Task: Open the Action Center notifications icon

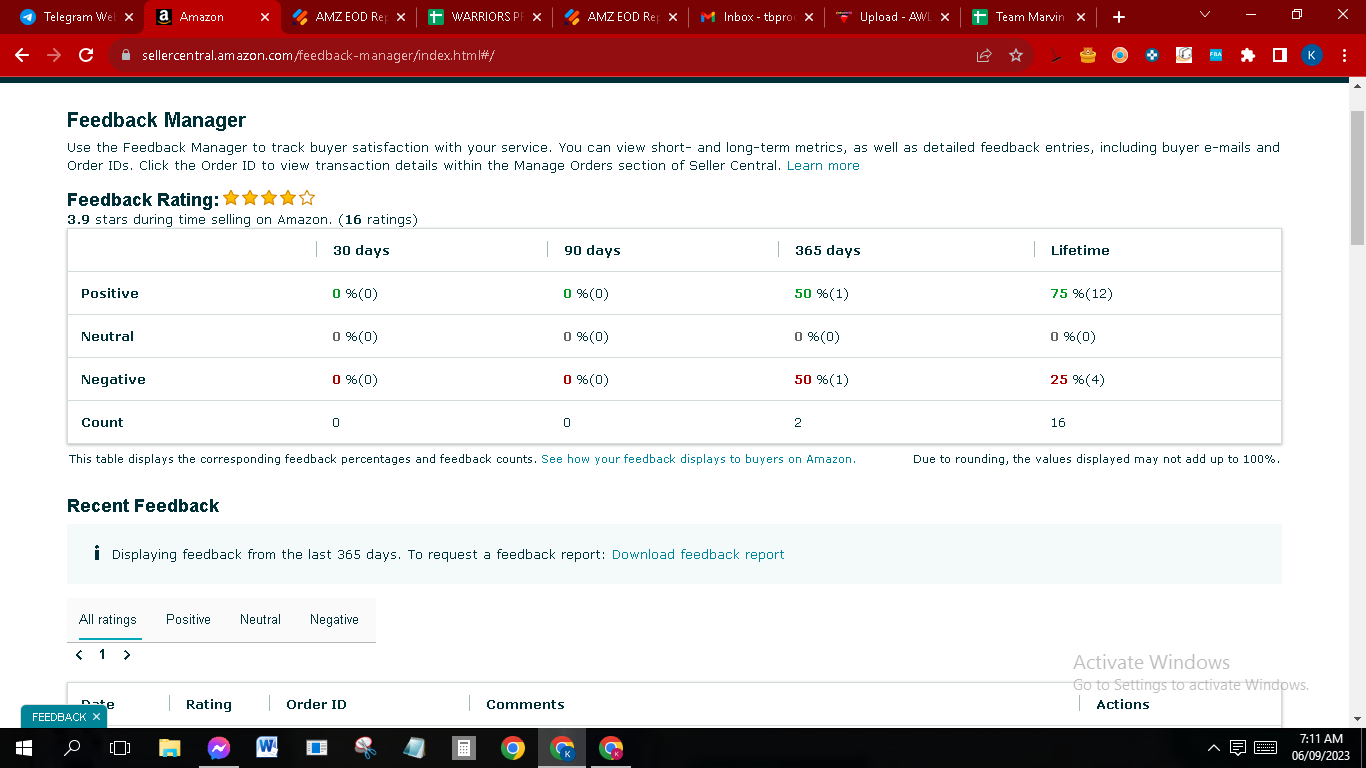Action: 1238,748
